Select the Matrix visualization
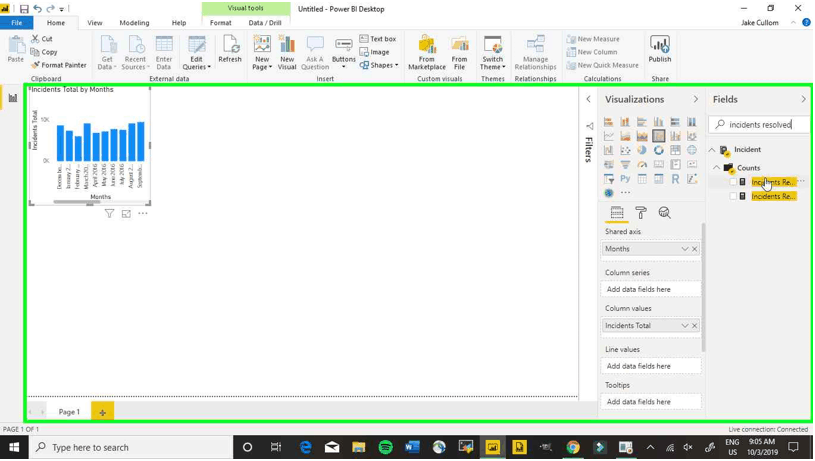The height and width of the screenshot is (461, 815). point(658,179)
